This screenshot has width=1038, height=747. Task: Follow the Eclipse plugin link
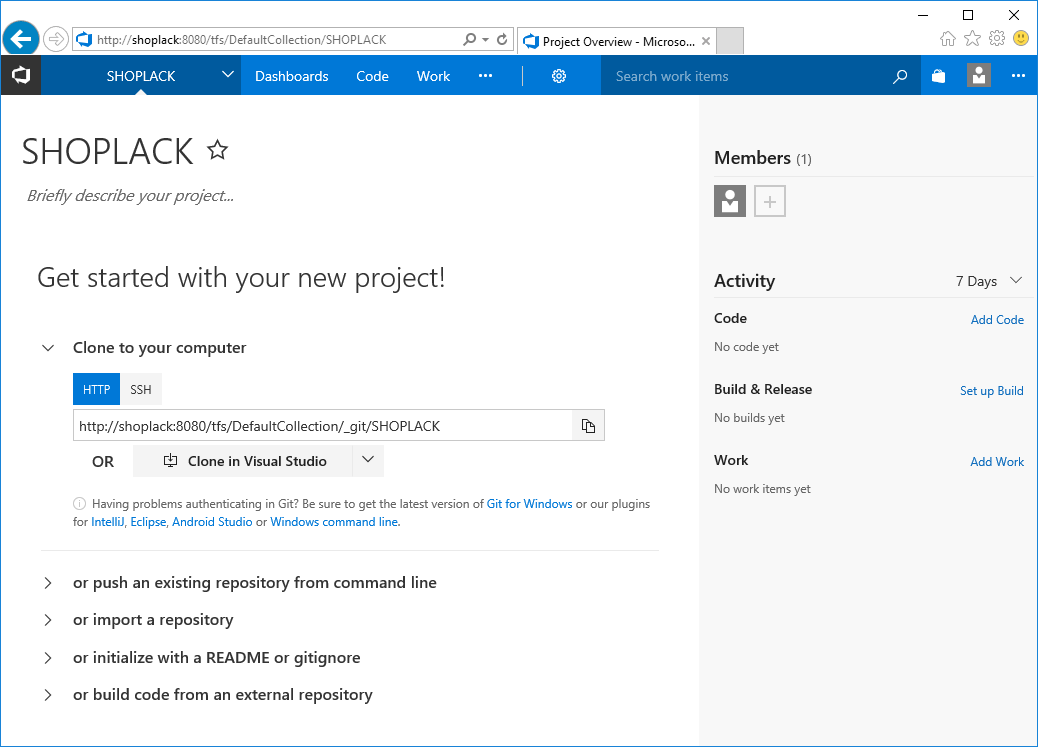148,522
